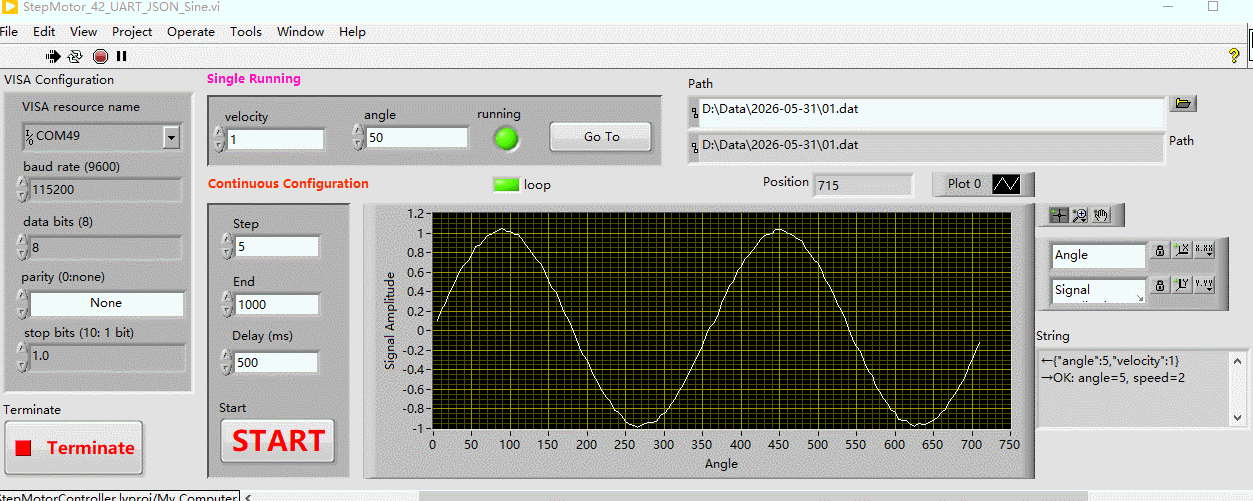
Task: Click the Signal axis name field
Action: click(1099, 290)
